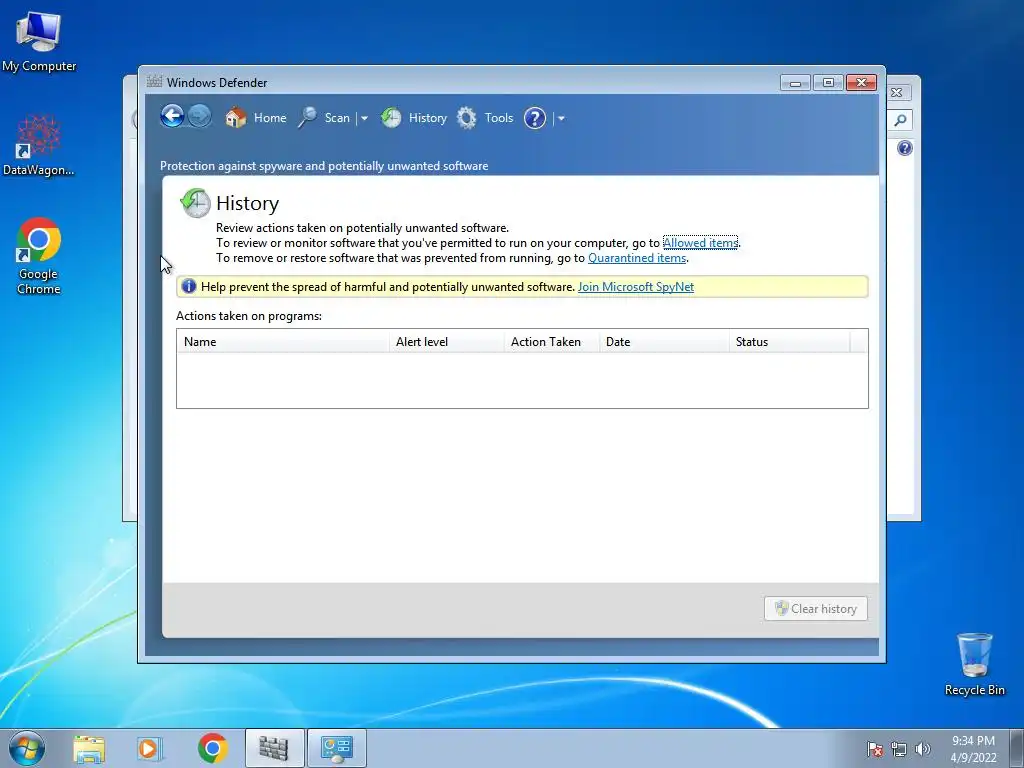Sort the list by the Name column
The height and width of the screenshot is (768, 1024).
pos(283,342)
